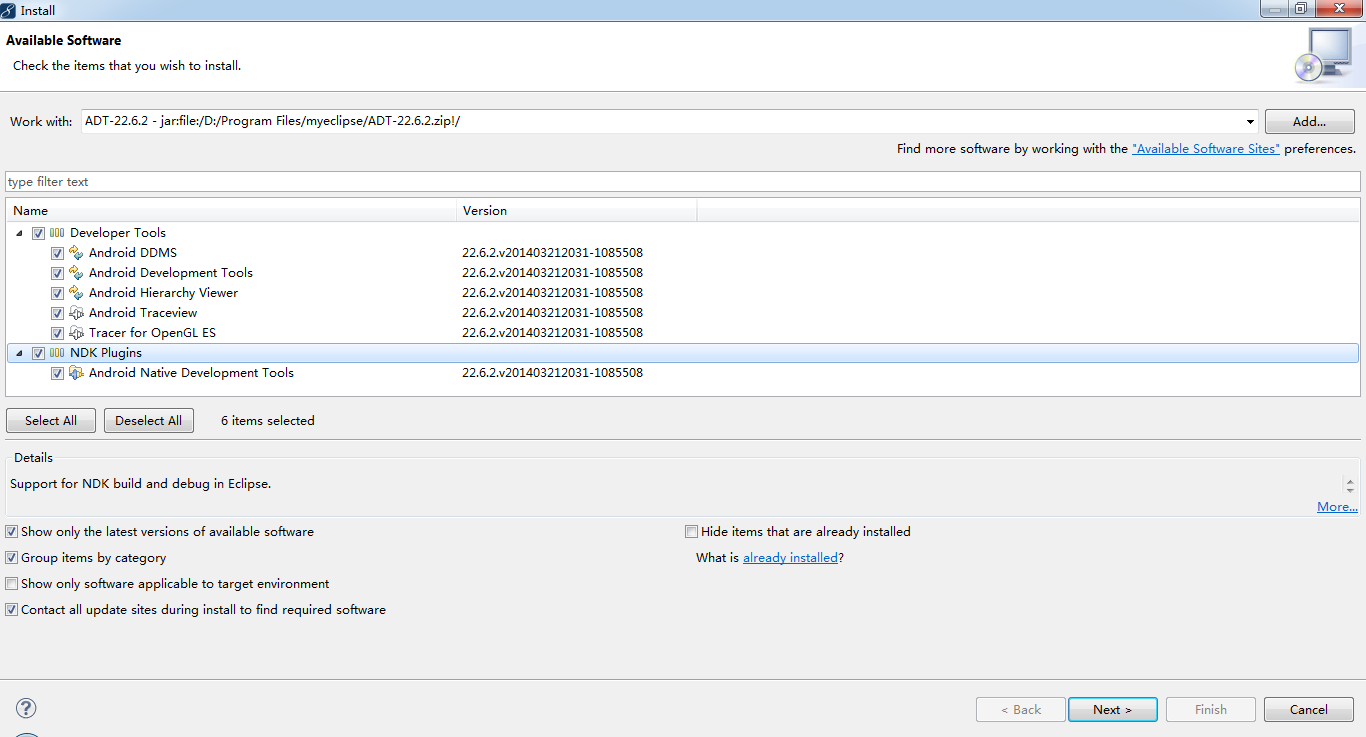
Task: Disable Contact all update sites during install
Action: point(11,610)
